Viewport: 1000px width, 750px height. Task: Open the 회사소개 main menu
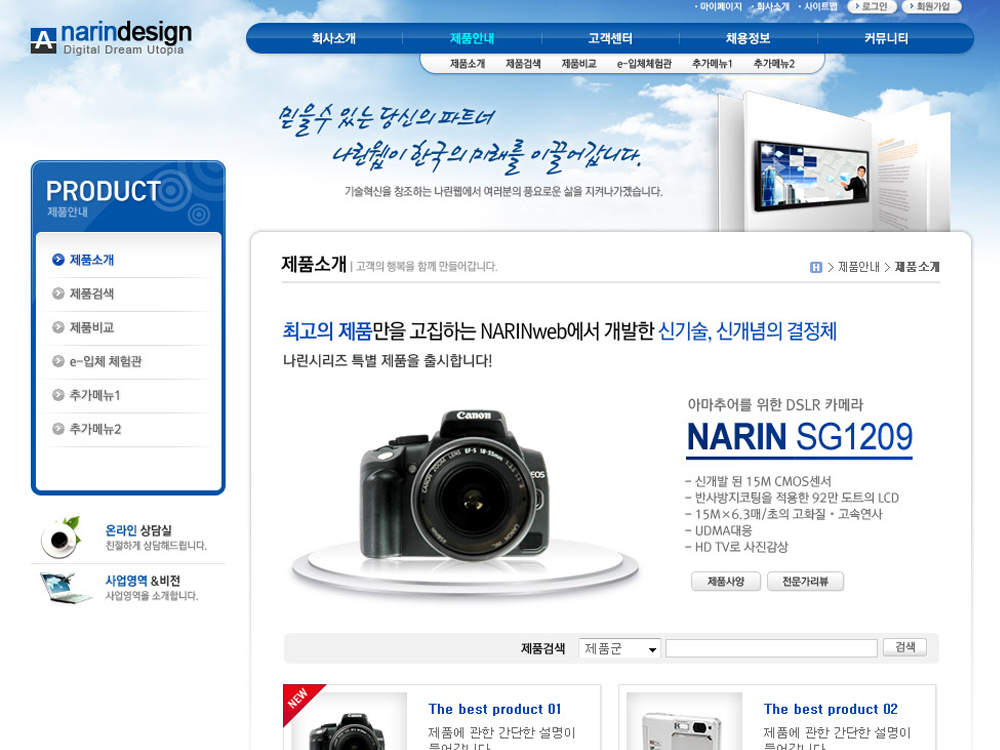pos(333,39)
